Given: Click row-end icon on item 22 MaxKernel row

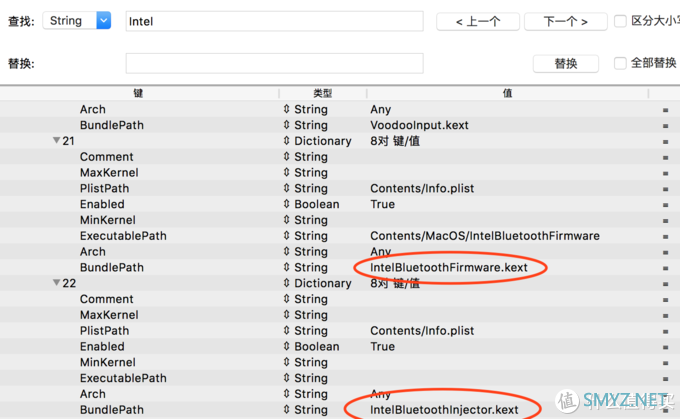Looking at the screenshot, I should click(665, 316).
